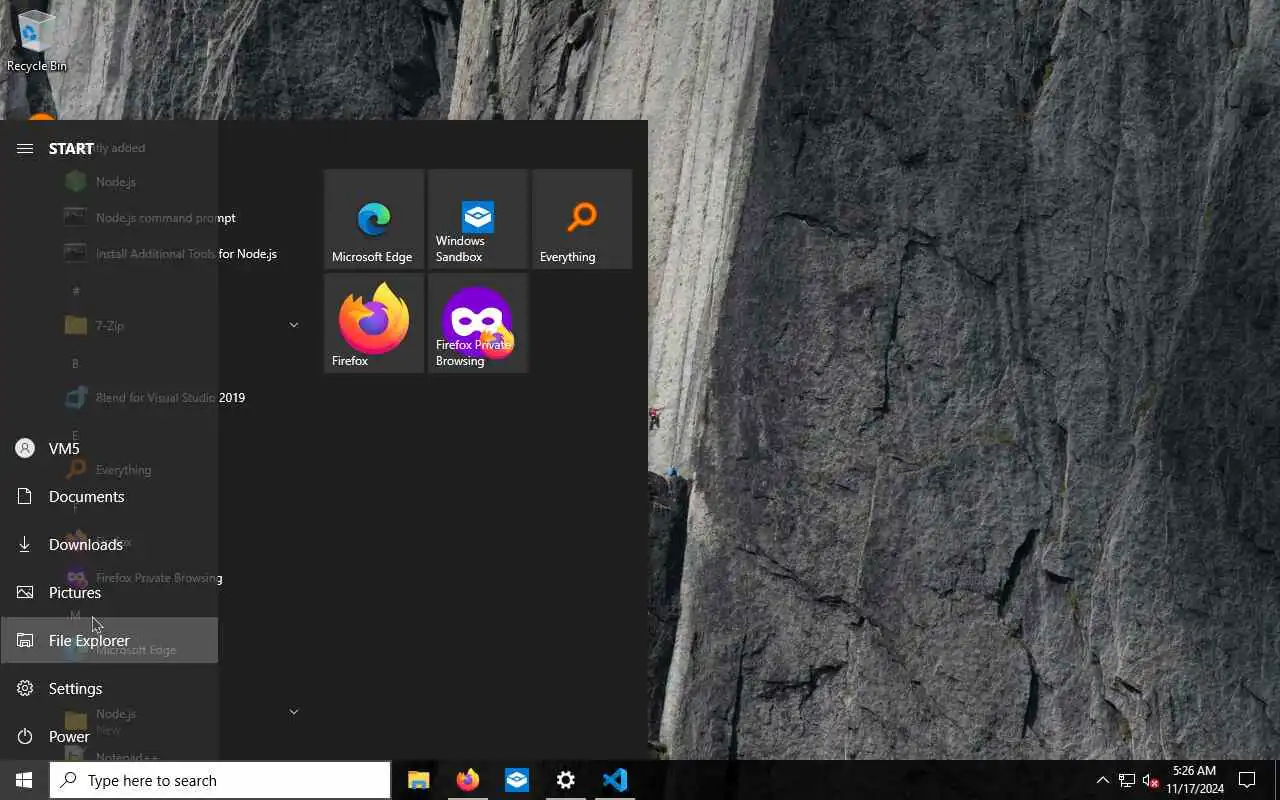Image resolution: width=1280 pixels, height=800 pixels.
Task: Expand the Node.js folder chevron
Action: [294, 712]
